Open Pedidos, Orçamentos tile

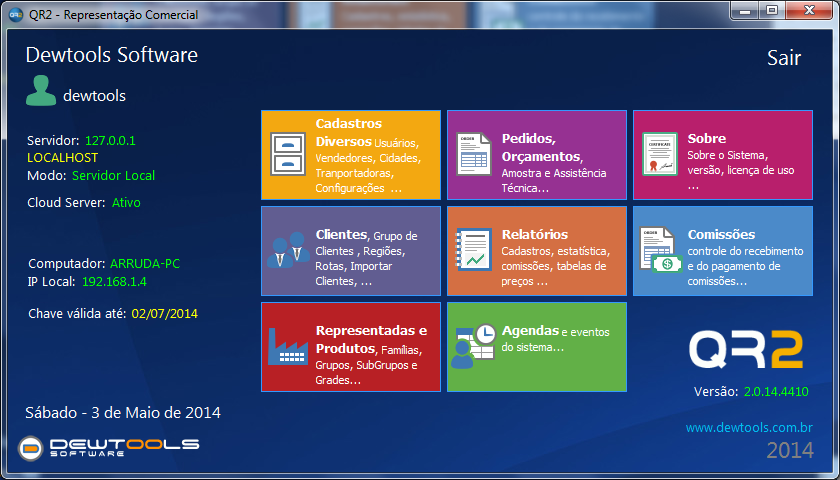(x=537, y=155)
